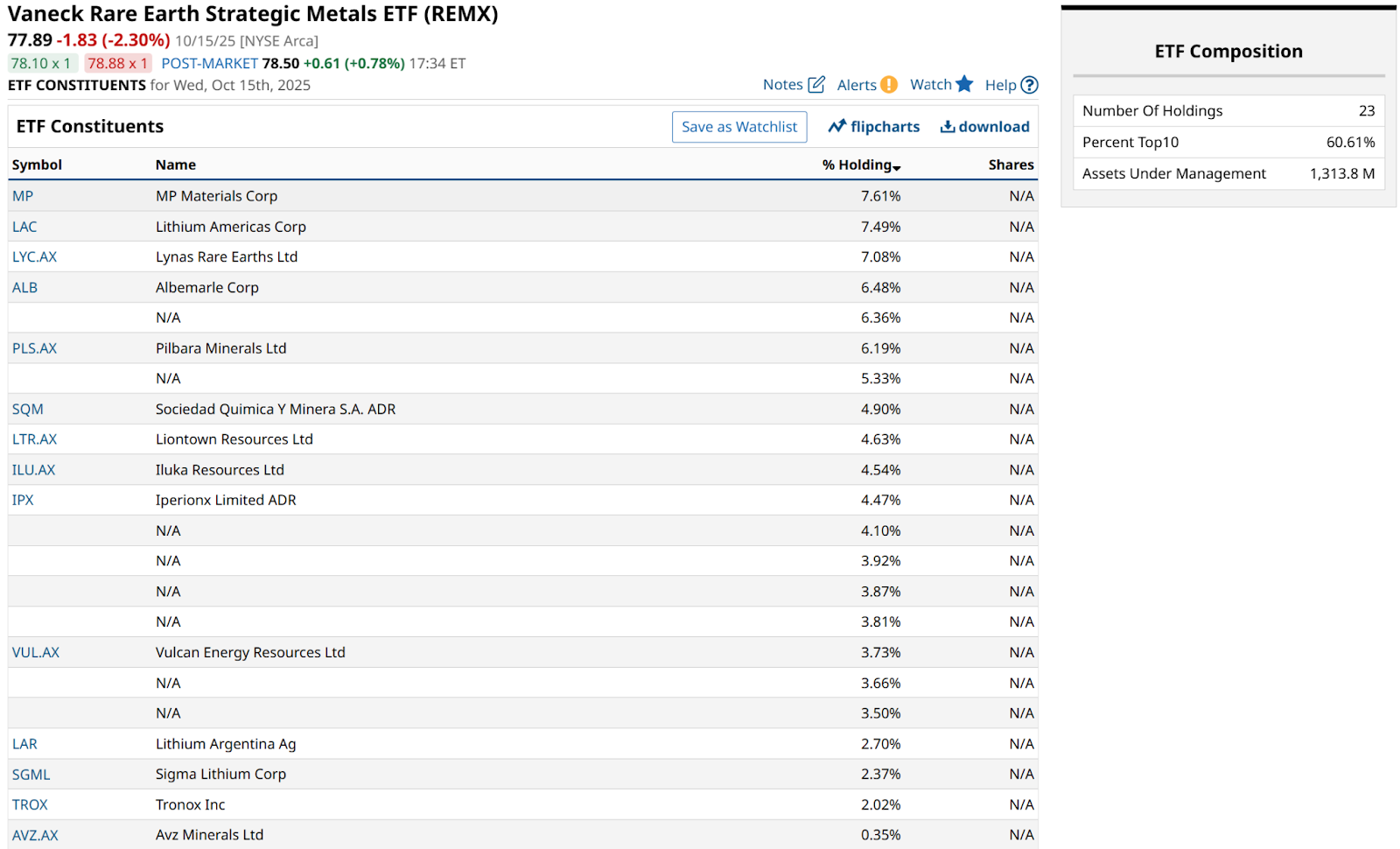Open the TROX symbol link
Screen dimensions: 1400x849
[30, 804]
